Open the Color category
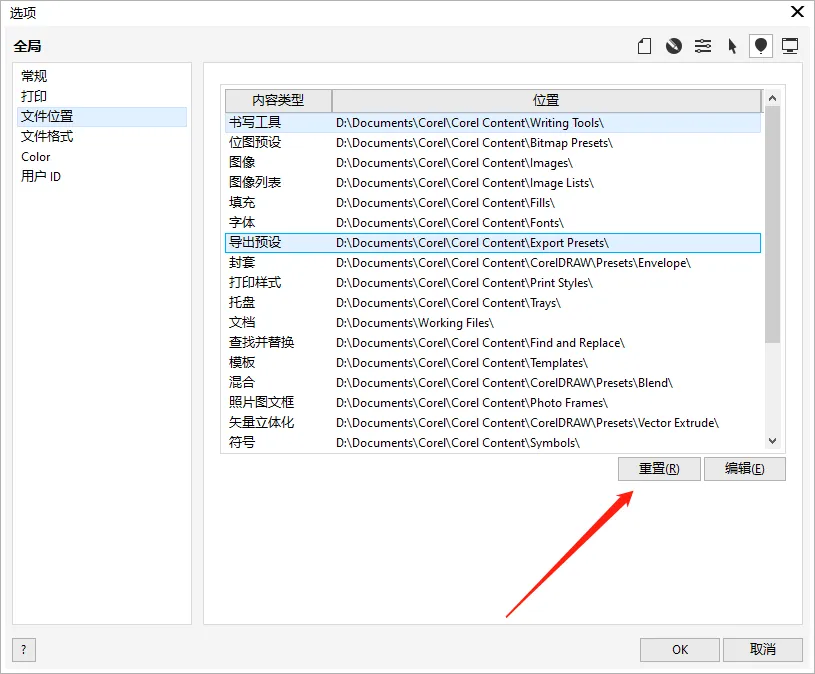Image resolution: width=815 pixels, height=674 pixels. point(36,156)
